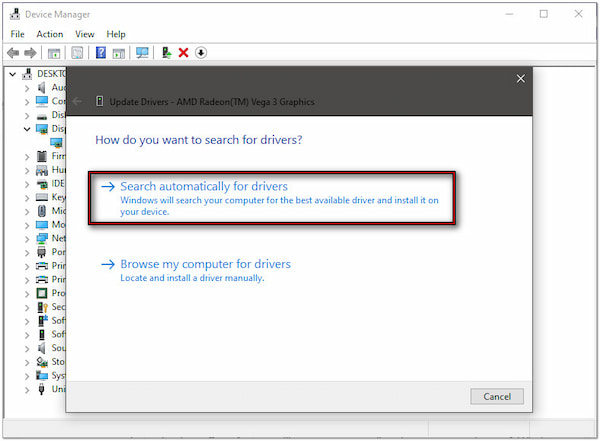Screen dimensions: 600x441
Task: Choose Browse my computer for drivers
Action: click(x=205, y=264)
